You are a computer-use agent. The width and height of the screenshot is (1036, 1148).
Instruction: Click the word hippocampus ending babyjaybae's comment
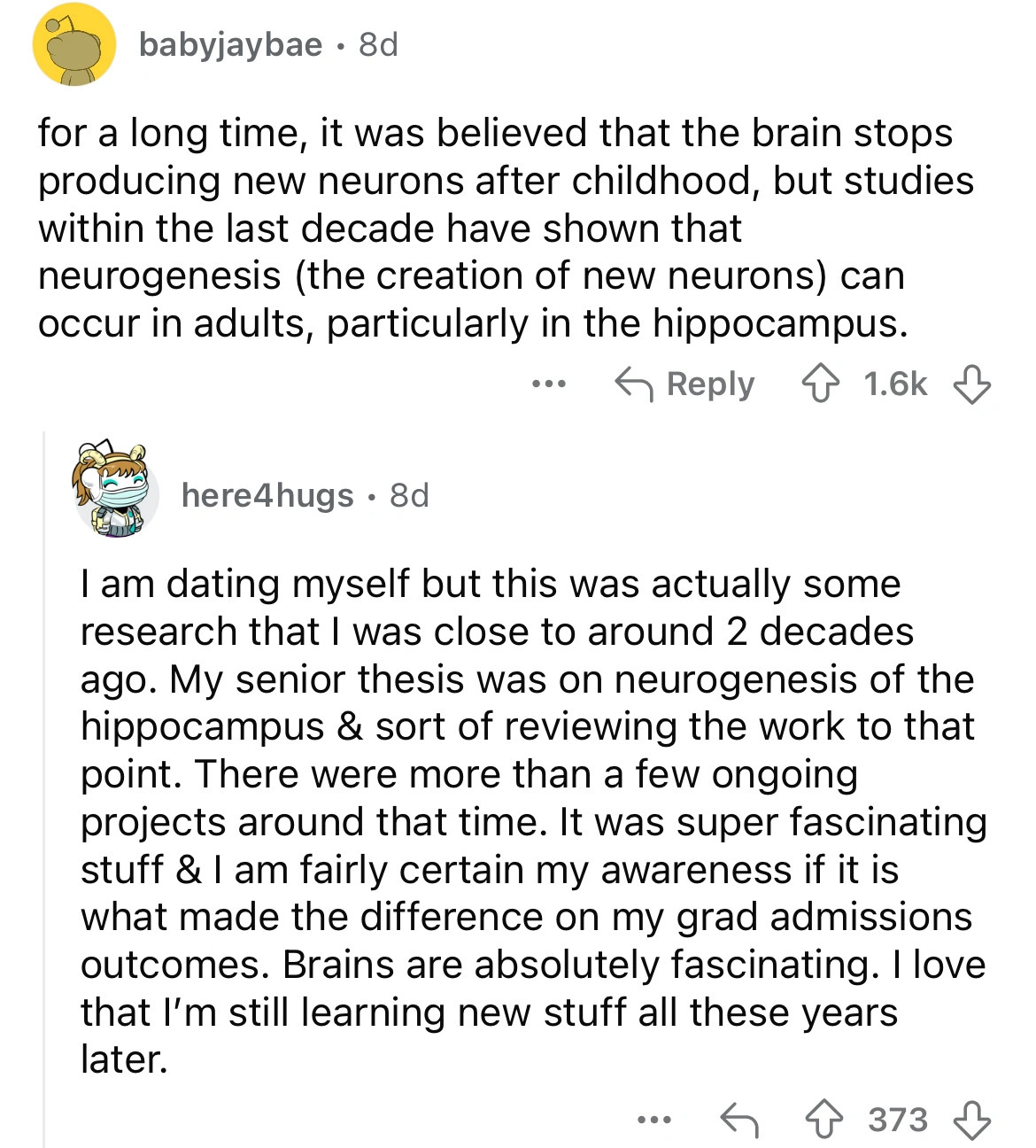click(x=780, y=323)
